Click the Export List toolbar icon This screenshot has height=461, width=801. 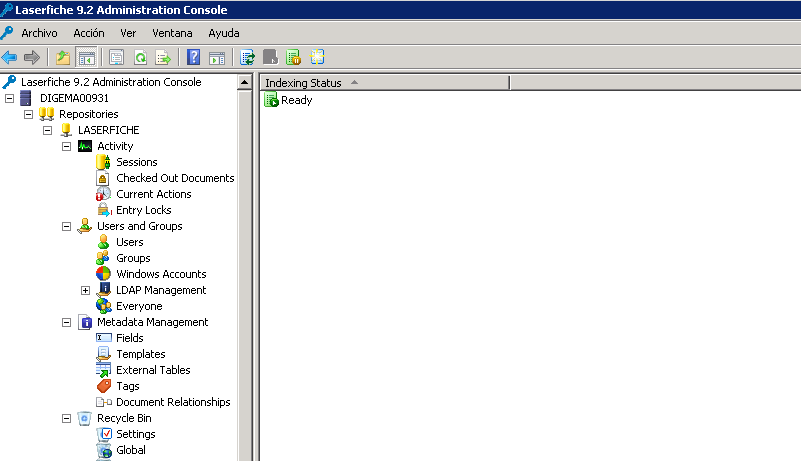click(163, 57)
